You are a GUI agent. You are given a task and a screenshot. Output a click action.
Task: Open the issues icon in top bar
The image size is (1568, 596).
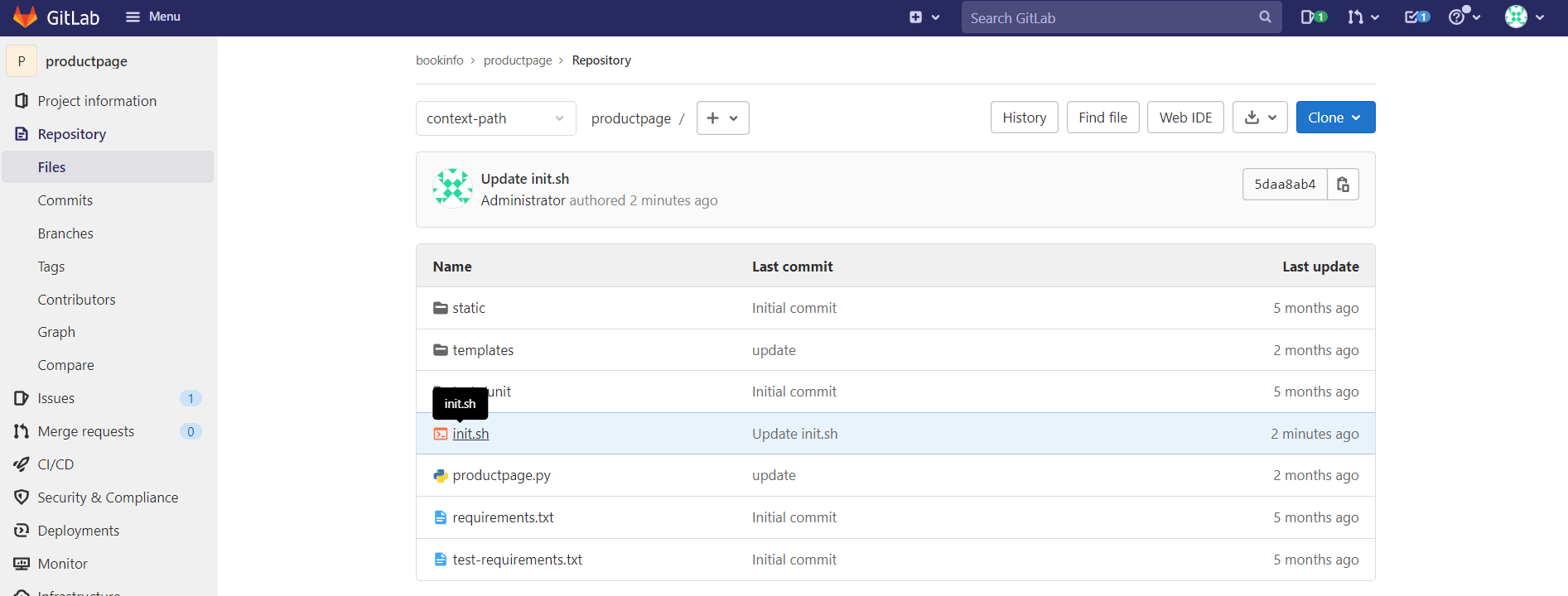point(1314,17)
